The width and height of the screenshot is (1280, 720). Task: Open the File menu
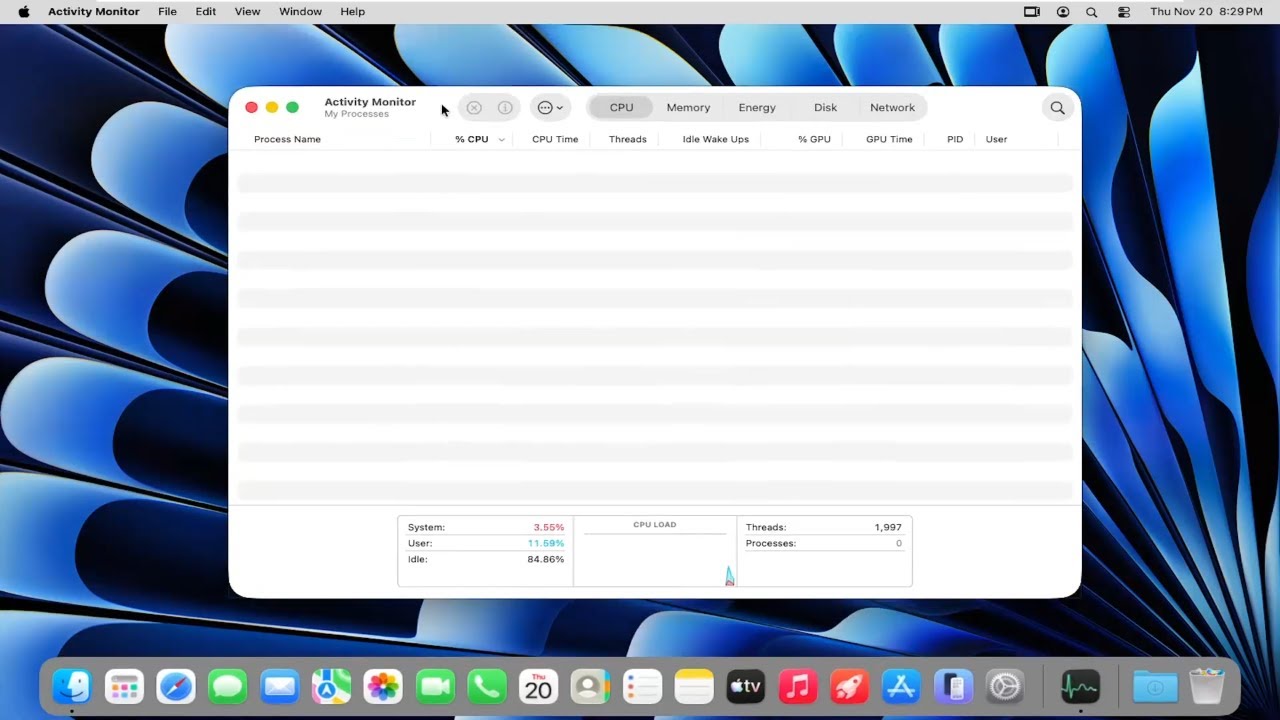click(x=167, y=11)
